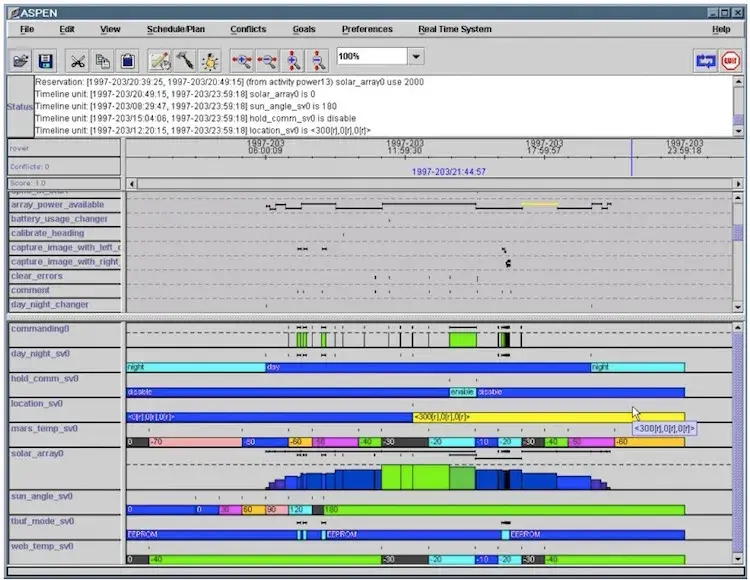Click the yellow <300[r],0[r],0[r]> location segment
The height and width of the screenshot is (580, 750).
(549, 417)
